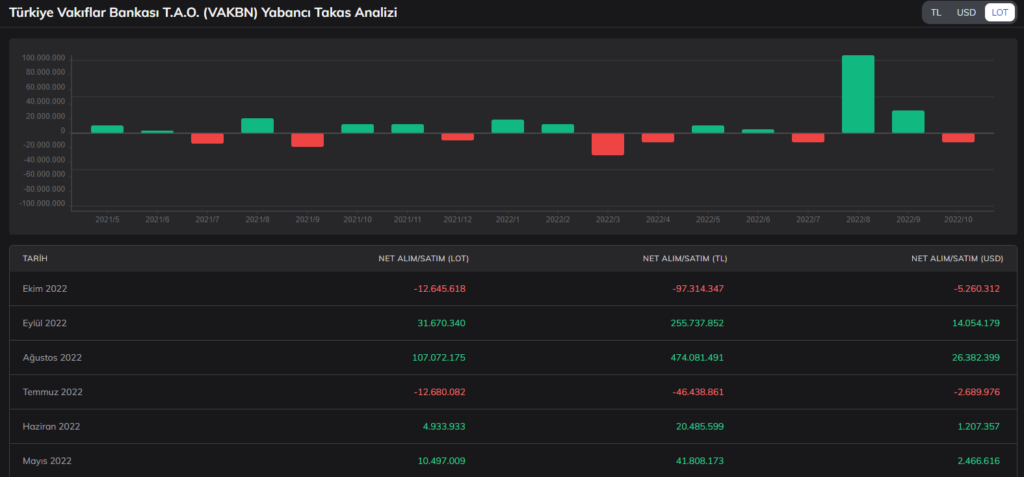Click the 2021/8 green bar
The height and width of the screenshot is (477, 1024).
tap(257, 125)
